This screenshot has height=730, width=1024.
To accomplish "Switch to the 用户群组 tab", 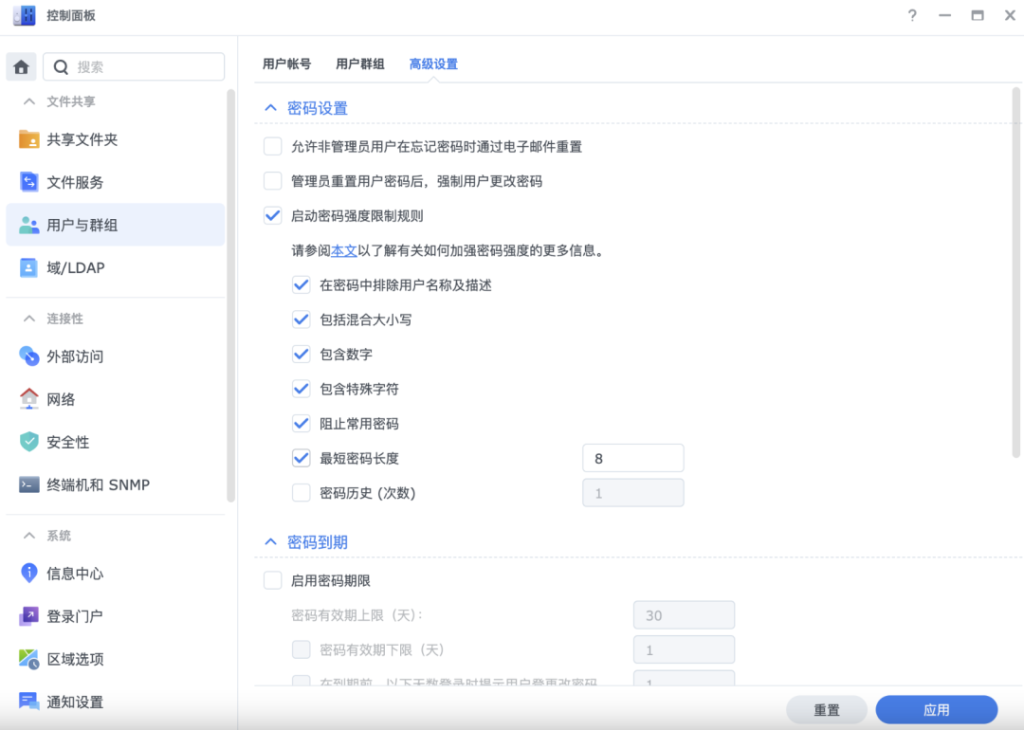I will [360, 64].
